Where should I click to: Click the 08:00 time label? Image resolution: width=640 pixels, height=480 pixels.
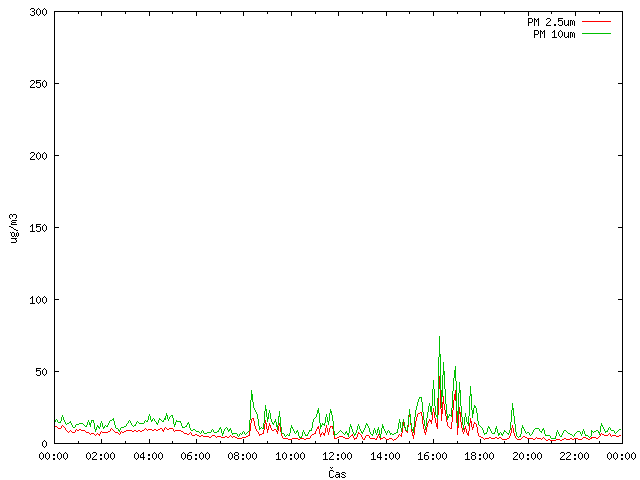click(242, 456)
